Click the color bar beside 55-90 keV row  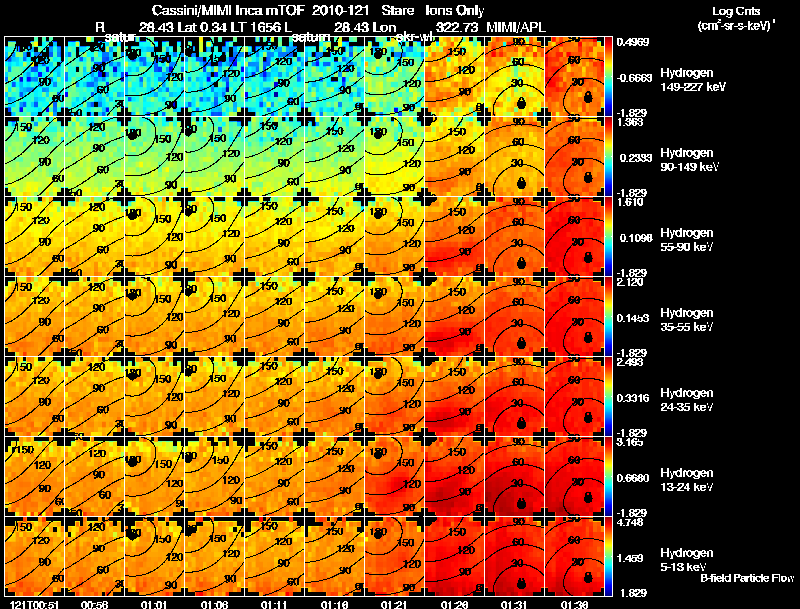608,237
